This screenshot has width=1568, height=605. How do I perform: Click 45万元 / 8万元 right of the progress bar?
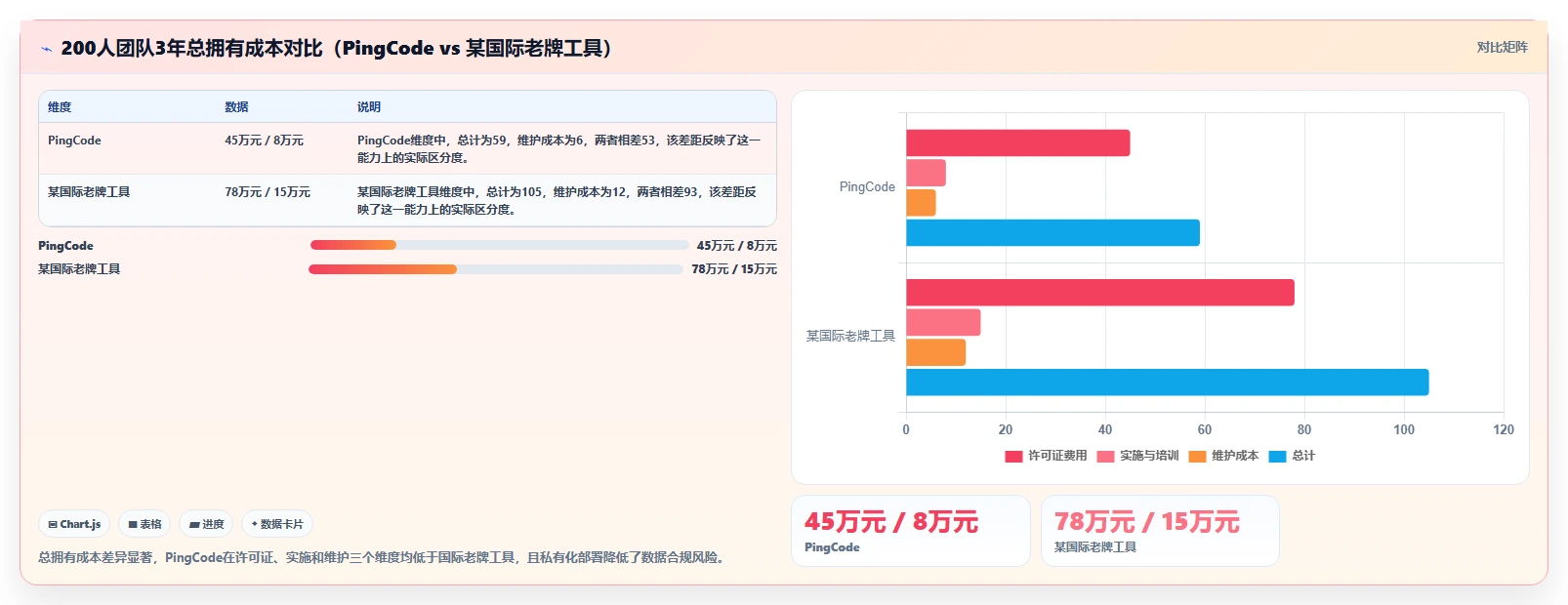pos(737,246)
